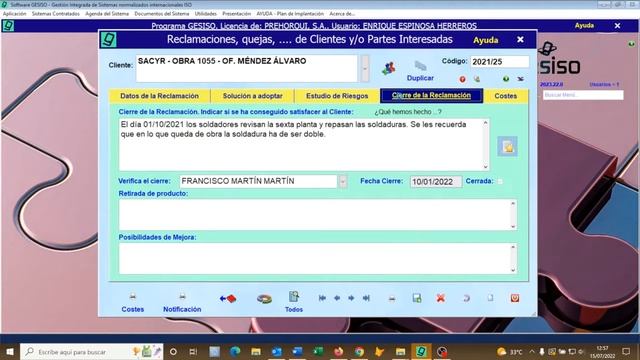Open the Aplicación menu
Viewport: 640px width, 360px height.
14,13
